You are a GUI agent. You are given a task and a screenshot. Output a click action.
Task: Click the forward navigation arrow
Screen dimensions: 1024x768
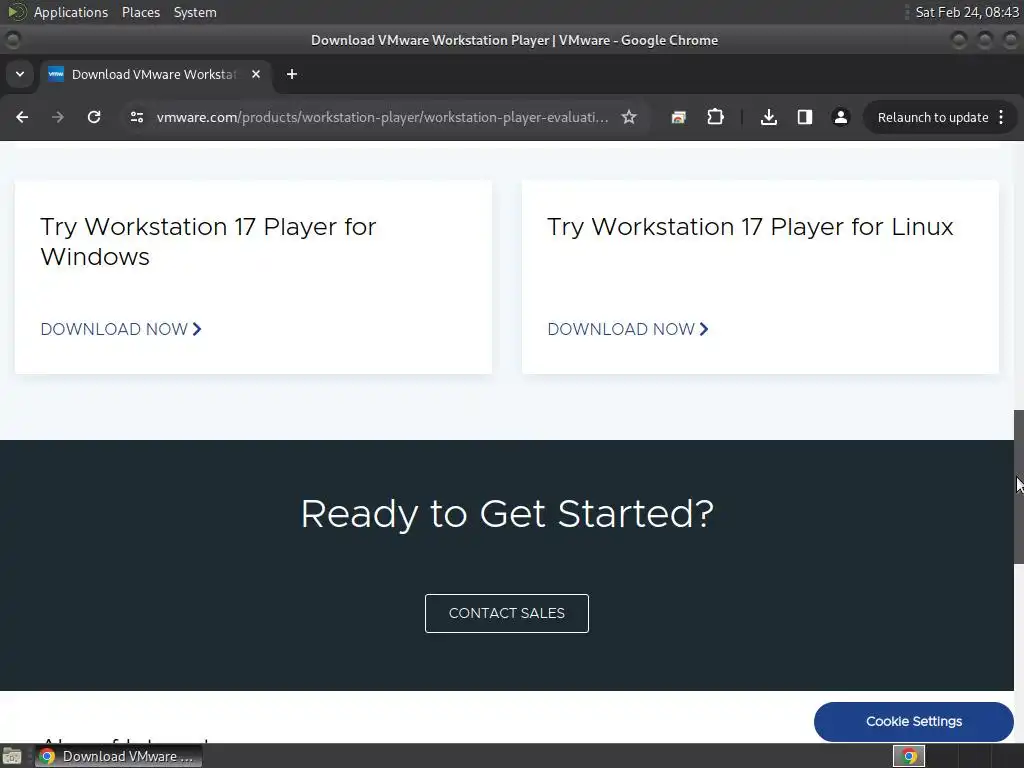coord(58,117)
